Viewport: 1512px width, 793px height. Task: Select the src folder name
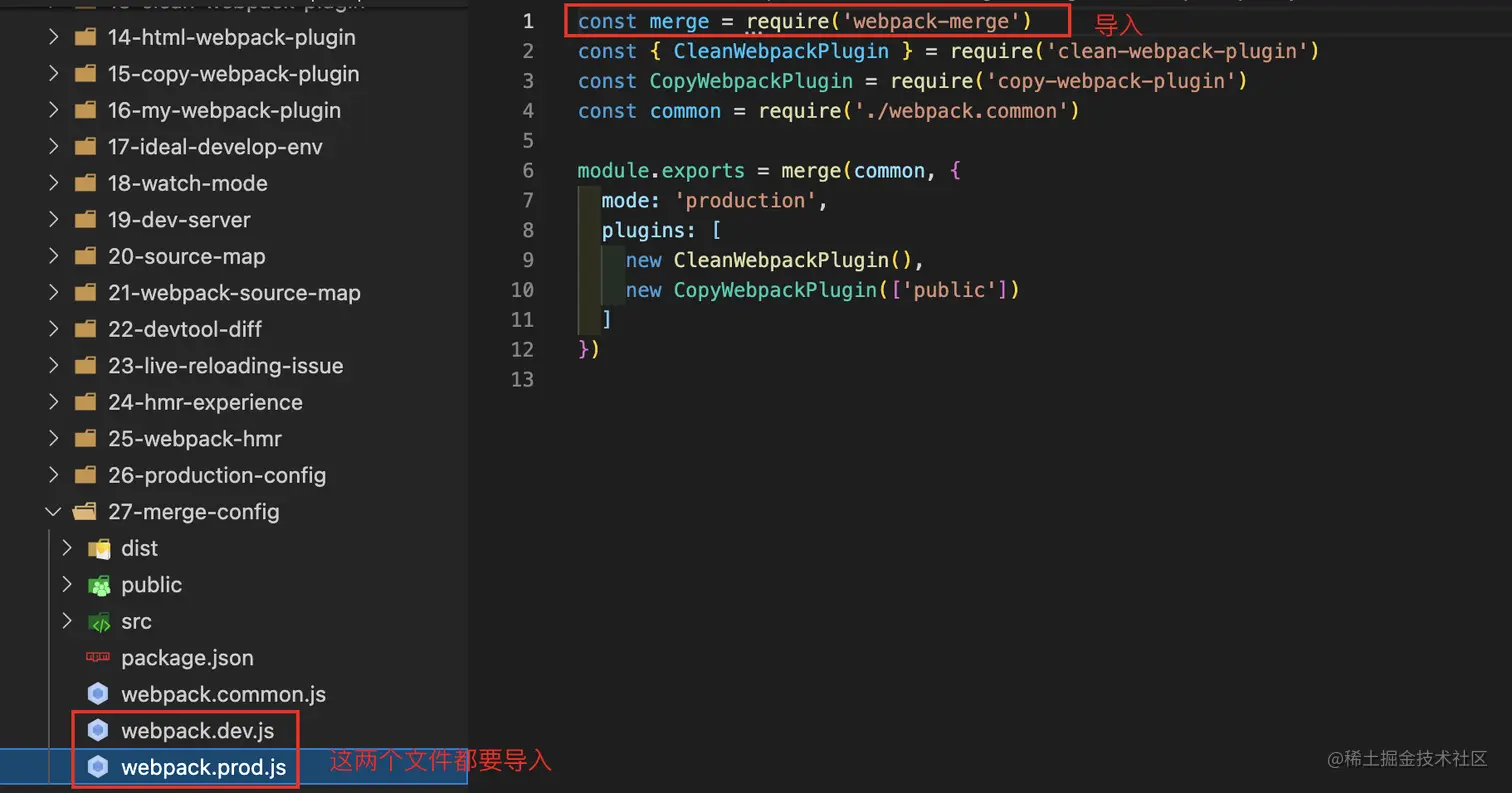pyautogui.click(x=136, y=622)
